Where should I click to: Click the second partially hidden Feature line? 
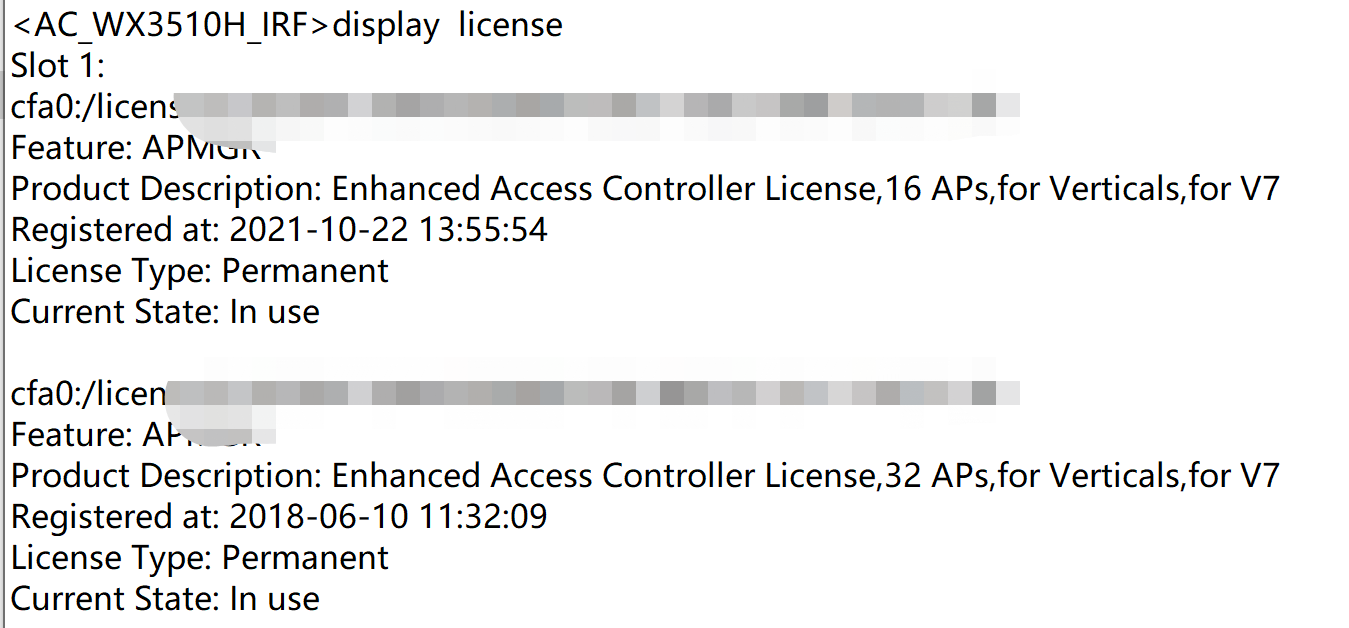coord(135,435)
